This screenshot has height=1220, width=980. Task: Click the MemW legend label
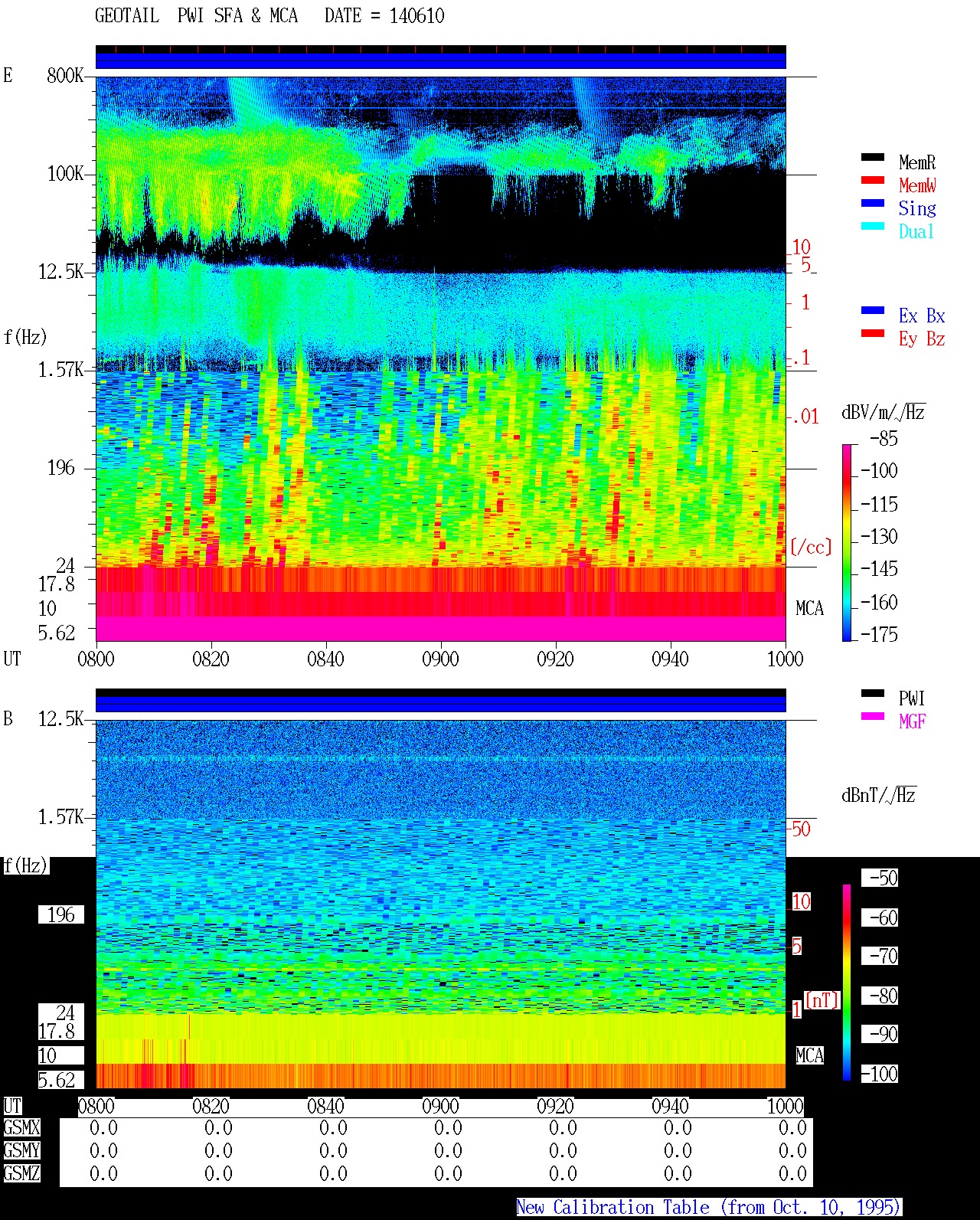(x=917, y=185)
